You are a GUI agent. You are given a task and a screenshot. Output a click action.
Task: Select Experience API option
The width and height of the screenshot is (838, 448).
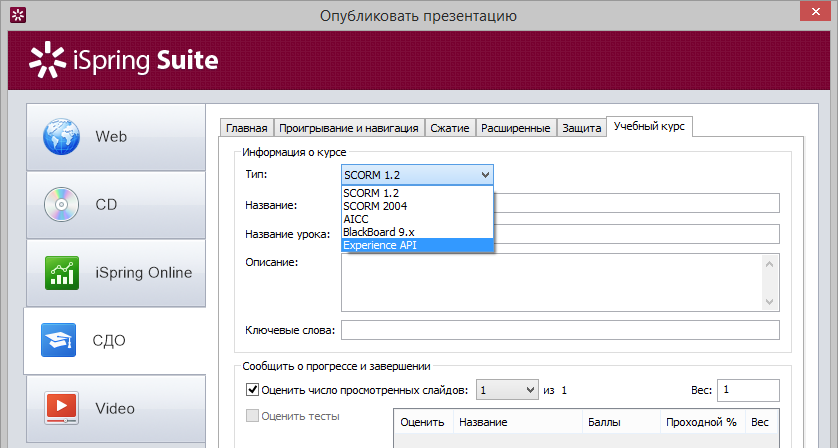pyautogui.click(x=417, y=245)
